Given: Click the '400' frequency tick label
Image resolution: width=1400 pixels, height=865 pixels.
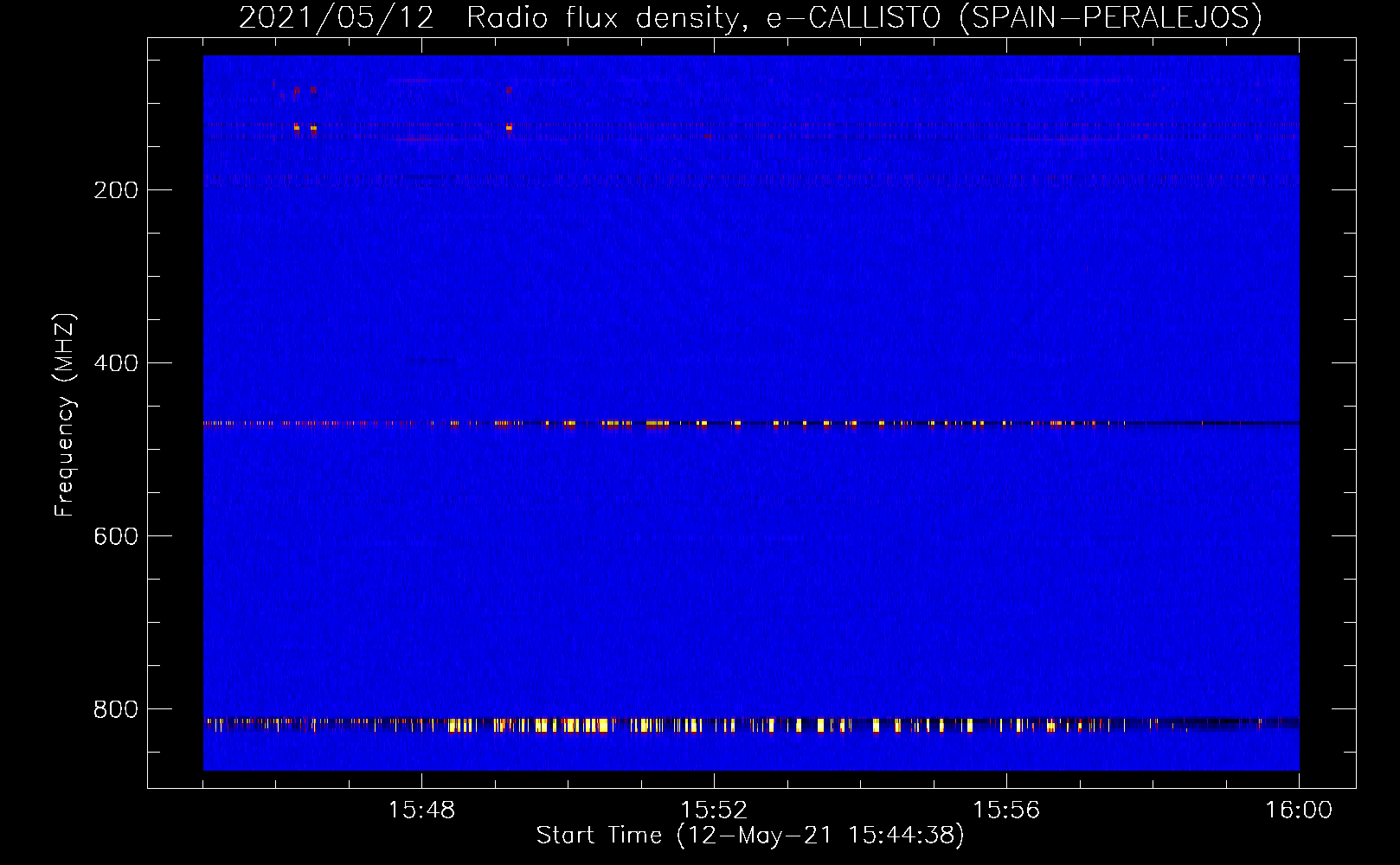Looking at the screenshot, I should click(x=116, y=363).
